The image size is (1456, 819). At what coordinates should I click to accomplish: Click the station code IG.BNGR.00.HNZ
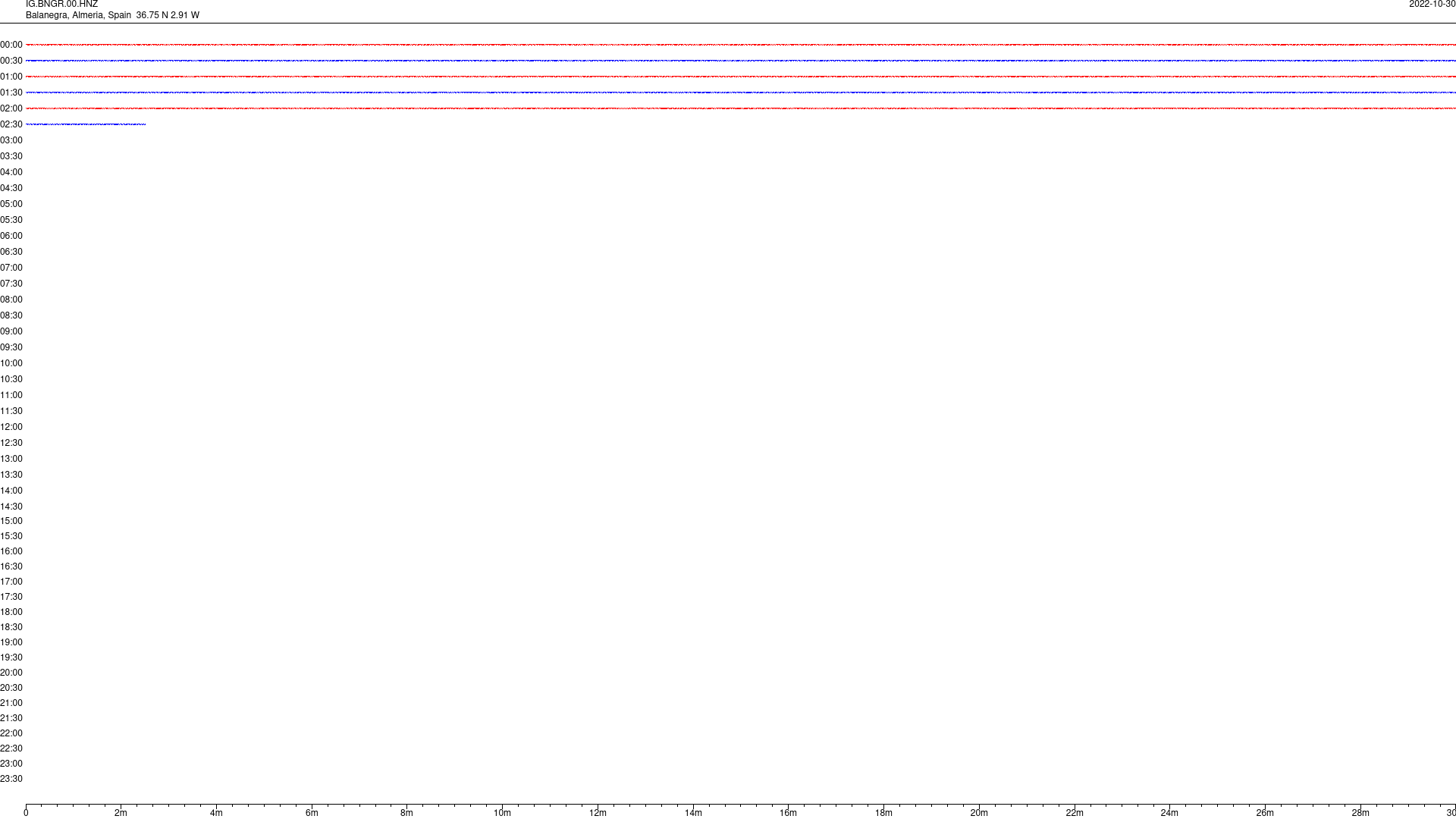point(61,5)
